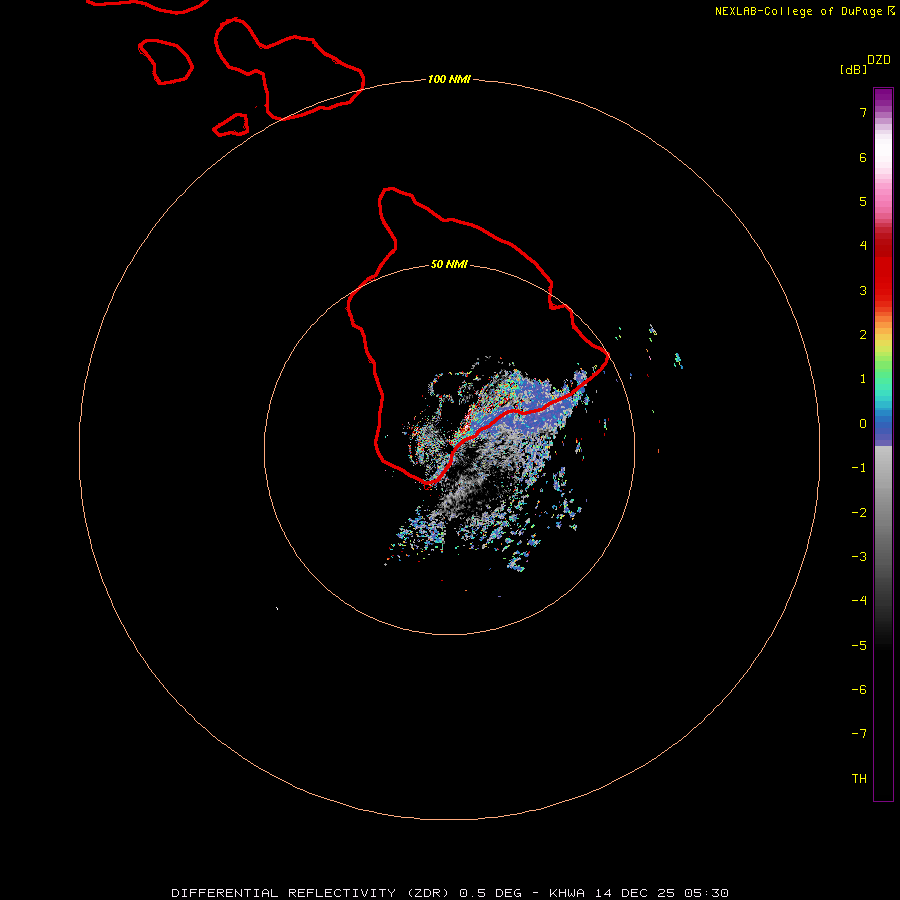900x900 pixels.
Task: Click the -2 value on the color scale
Action: coord(859,513)
